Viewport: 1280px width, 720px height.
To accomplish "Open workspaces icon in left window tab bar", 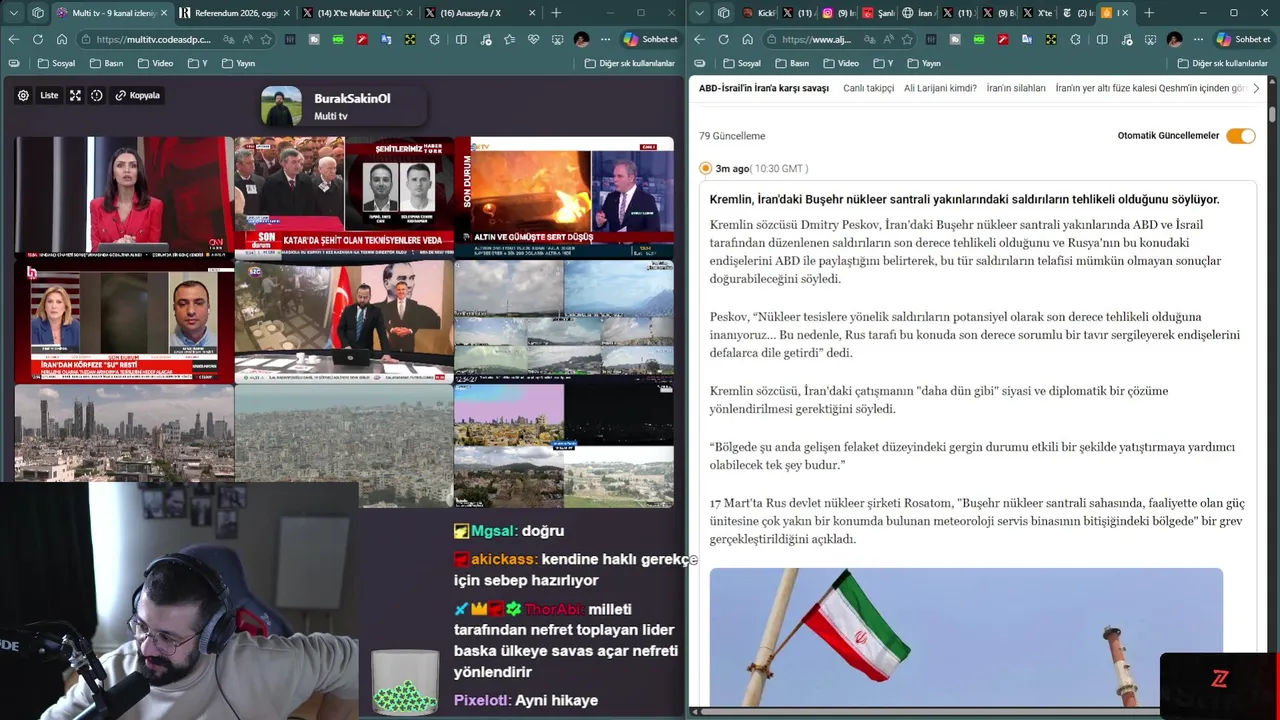I will pyautogui.click(x=38, y=13).
